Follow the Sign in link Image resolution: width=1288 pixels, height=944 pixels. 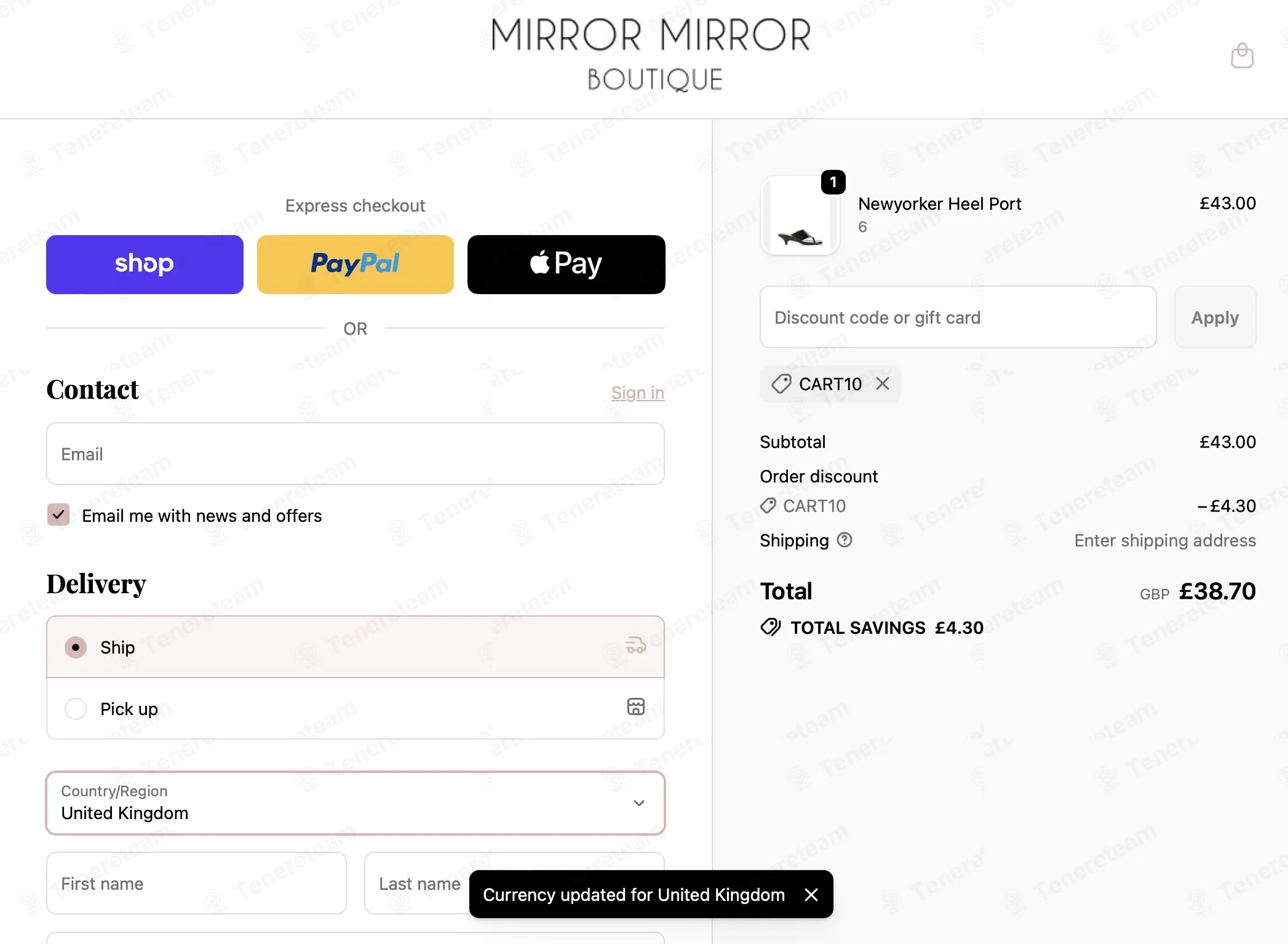pos(638,393)
